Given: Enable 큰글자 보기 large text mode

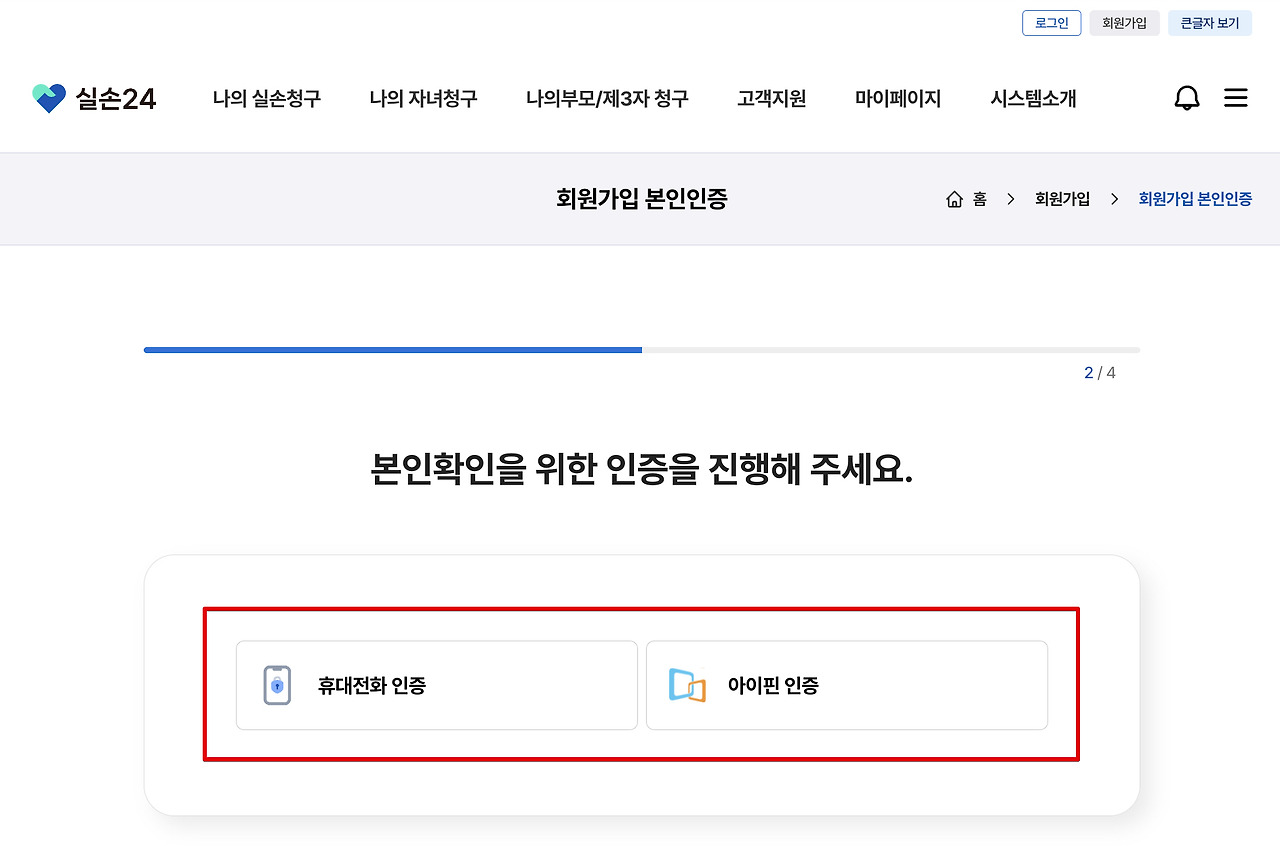Looking at the screenshot, I should point(1209,22).
